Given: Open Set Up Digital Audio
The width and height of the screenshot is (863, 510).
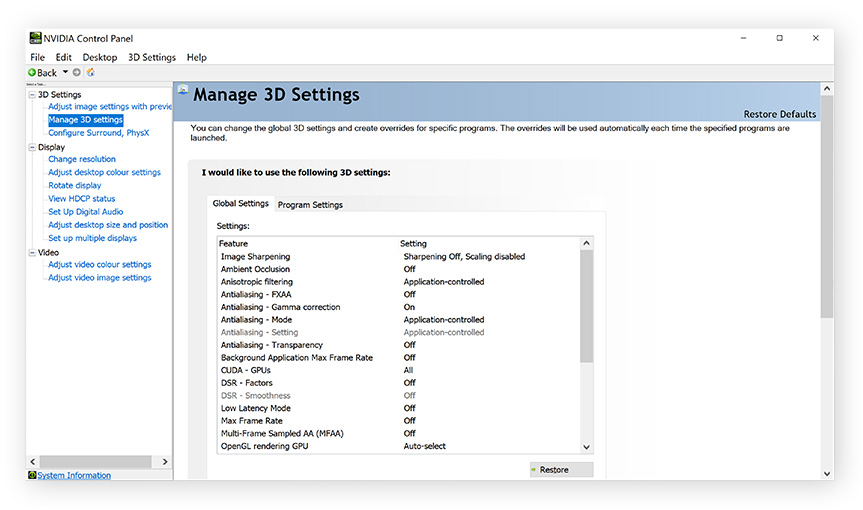Looking at the screenshot, I should click(x=86, y=212).
